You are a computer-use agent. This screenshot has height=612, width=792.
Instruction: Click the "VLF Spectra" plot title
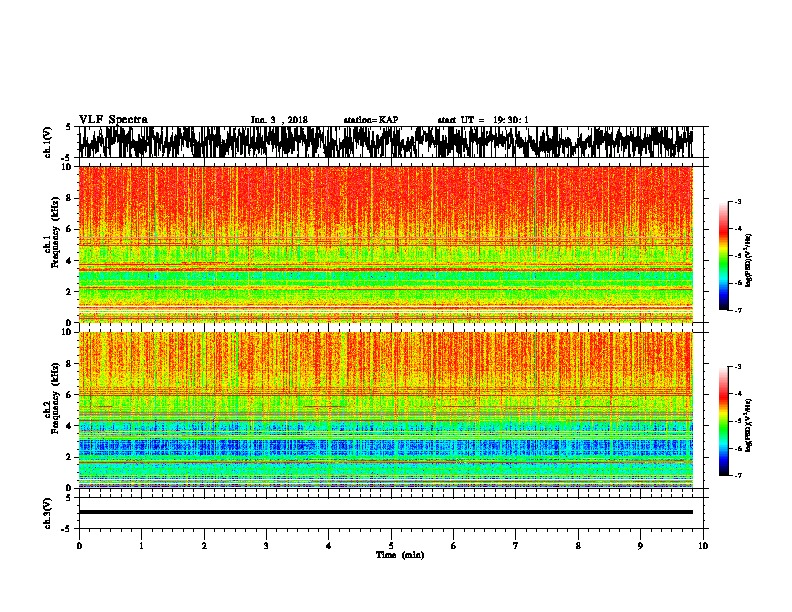click(x=113, y=120)
